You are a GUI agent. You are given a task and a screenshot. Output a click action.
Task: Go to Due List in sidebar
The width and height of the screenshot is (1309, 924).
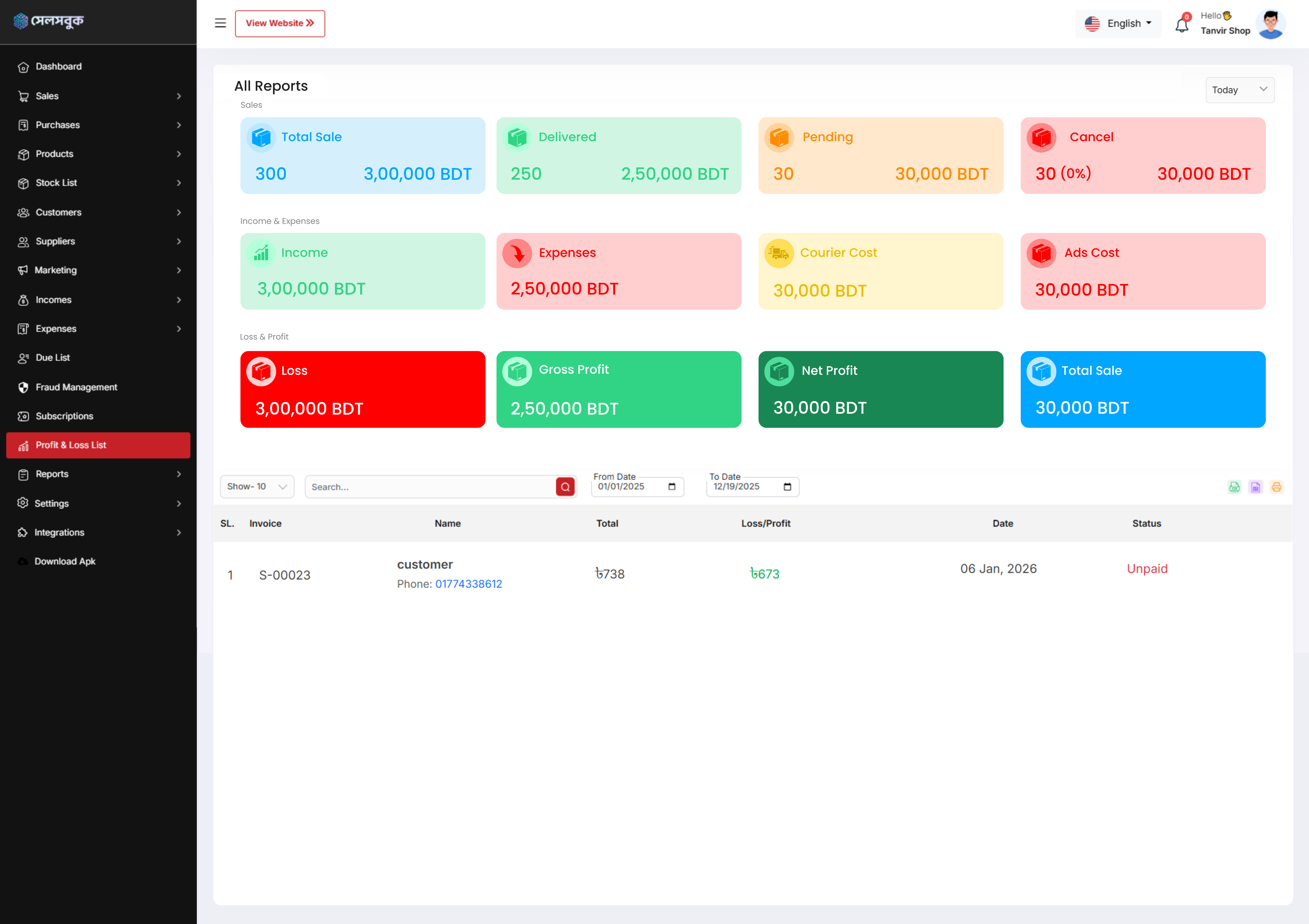52,358
